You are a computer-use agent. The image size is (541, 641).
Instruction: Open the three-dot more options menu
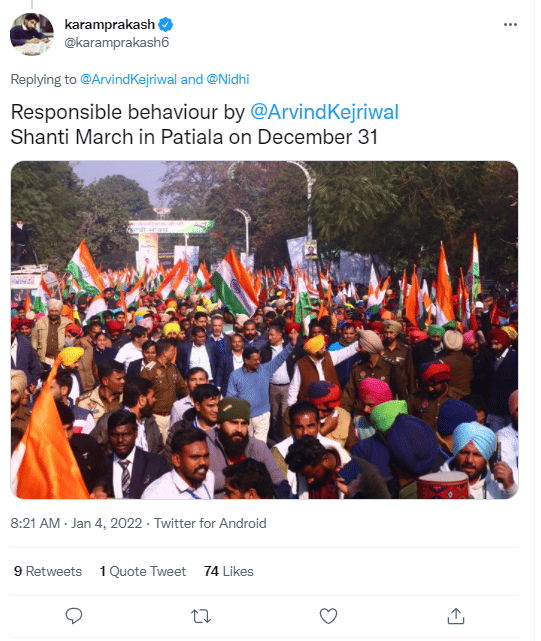click(510, 25)
